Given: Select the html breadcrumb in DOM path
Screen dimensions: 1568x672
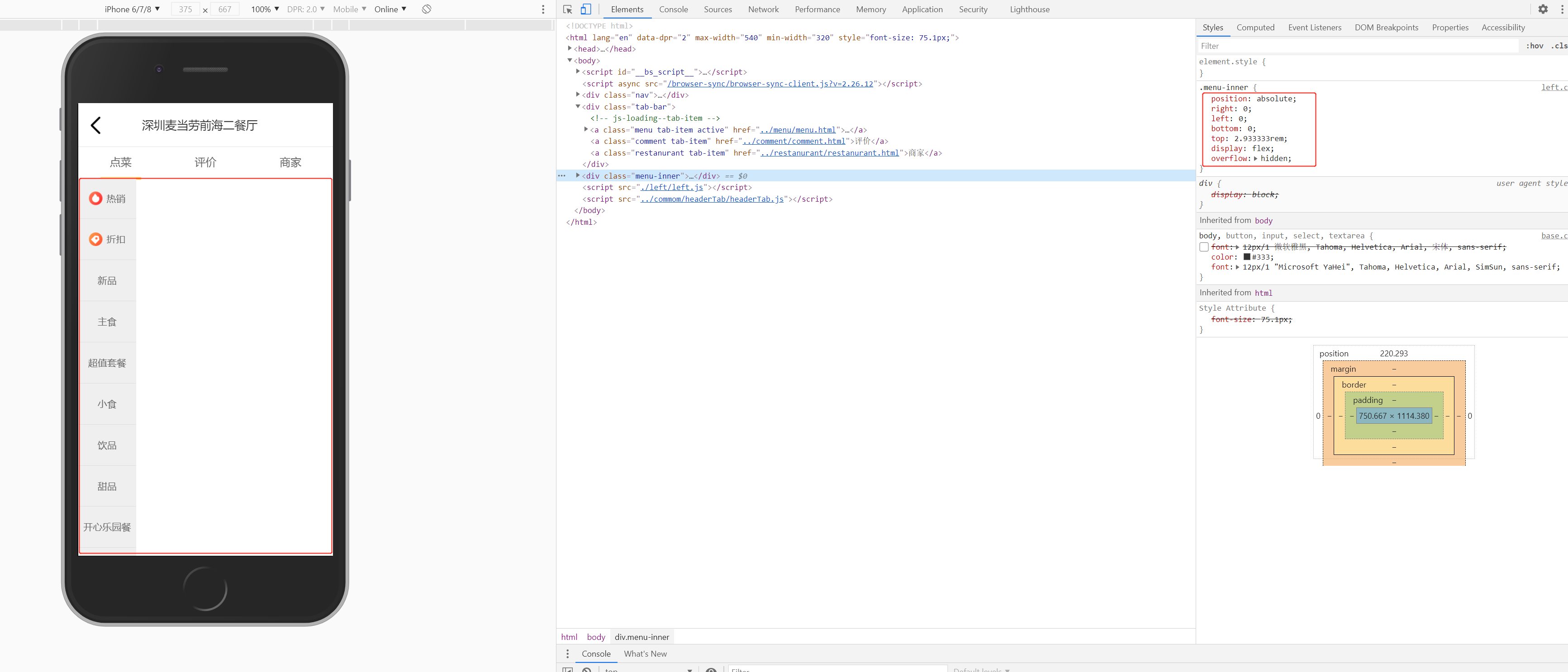Looking at the screenshot, I should pyautogui.click(x=569, y=637).
